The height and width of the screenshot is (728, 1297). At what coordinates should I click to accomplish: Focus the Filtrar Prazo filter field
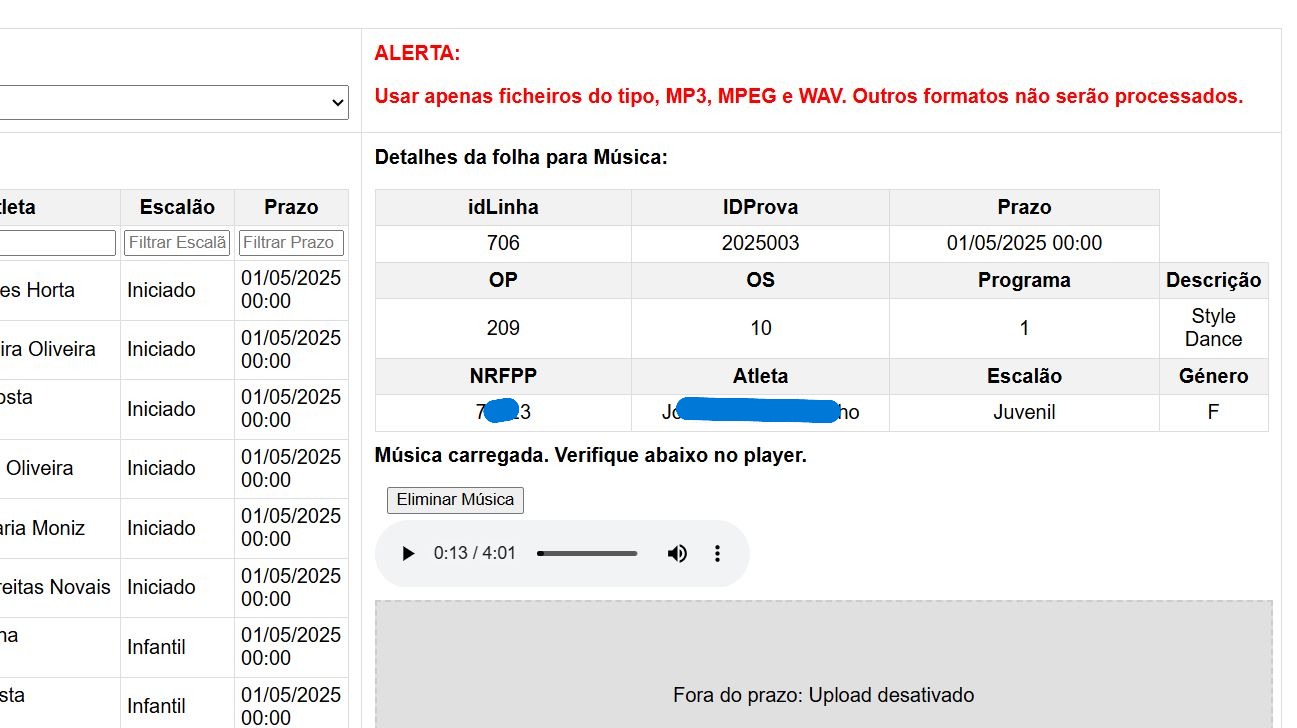pos(291,243)
